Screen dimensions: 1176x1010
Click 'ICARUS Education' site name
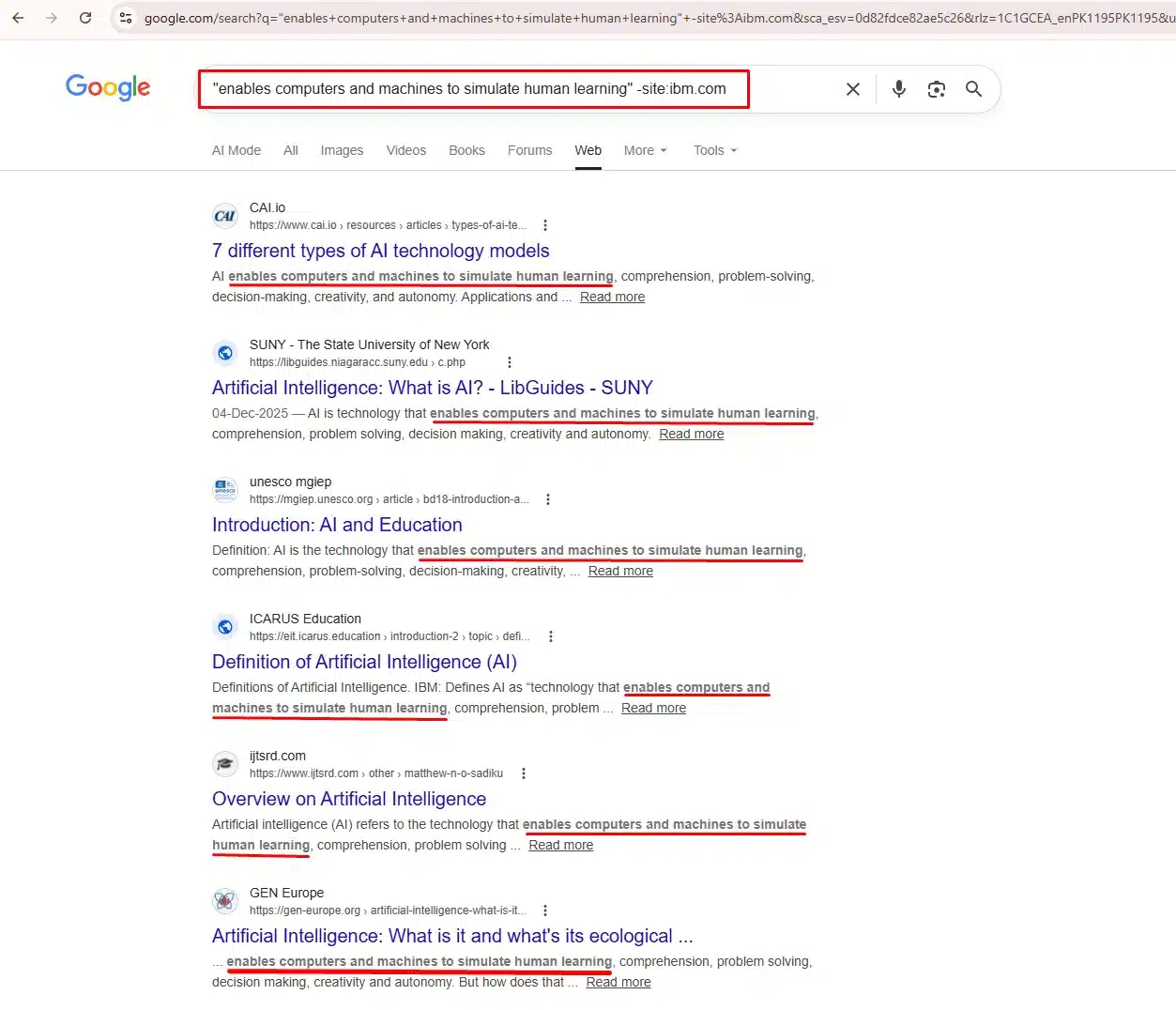coord(305,619)
